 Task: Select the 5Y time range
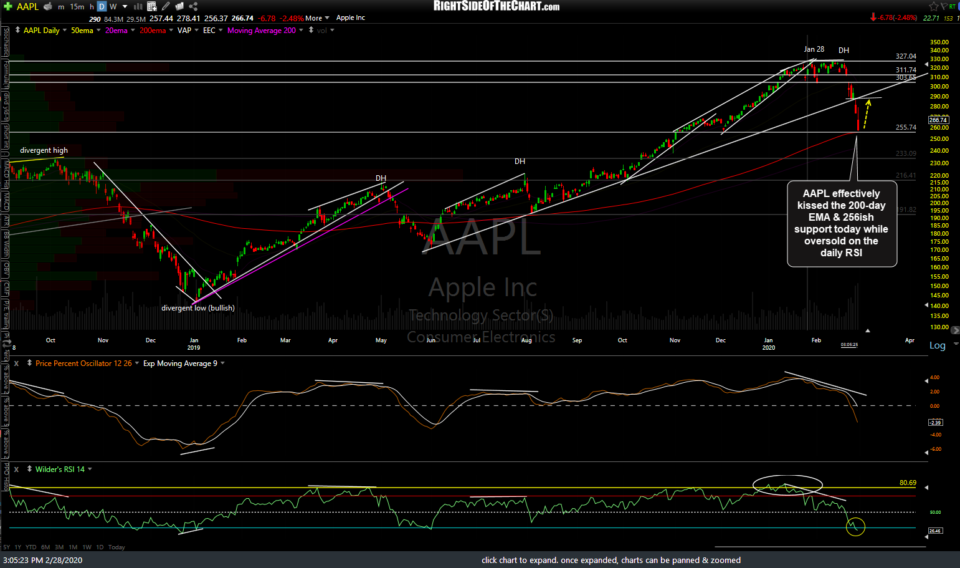pos(7,547)
